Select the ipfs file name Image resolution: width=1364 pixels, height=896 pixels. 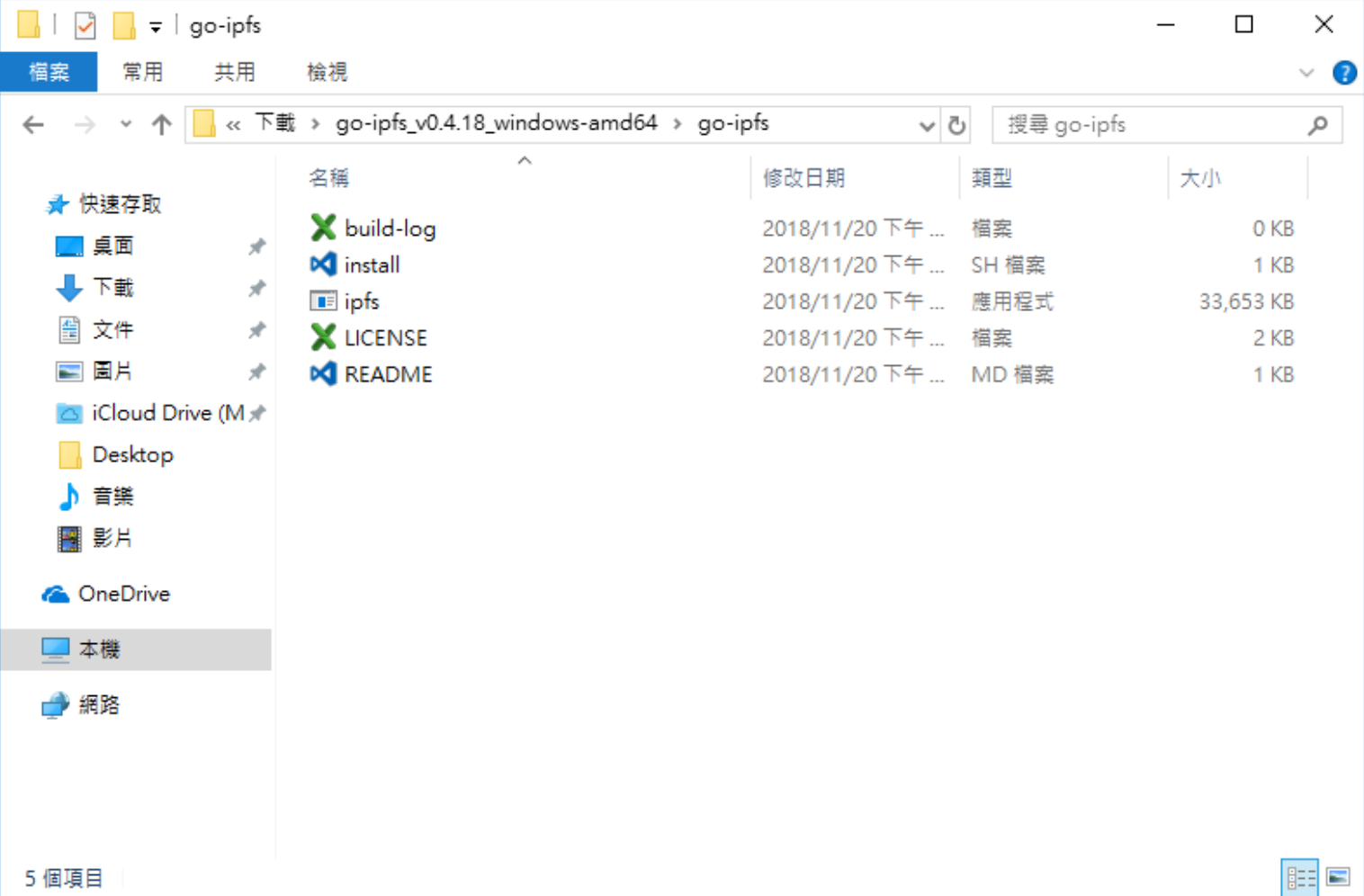362,301
